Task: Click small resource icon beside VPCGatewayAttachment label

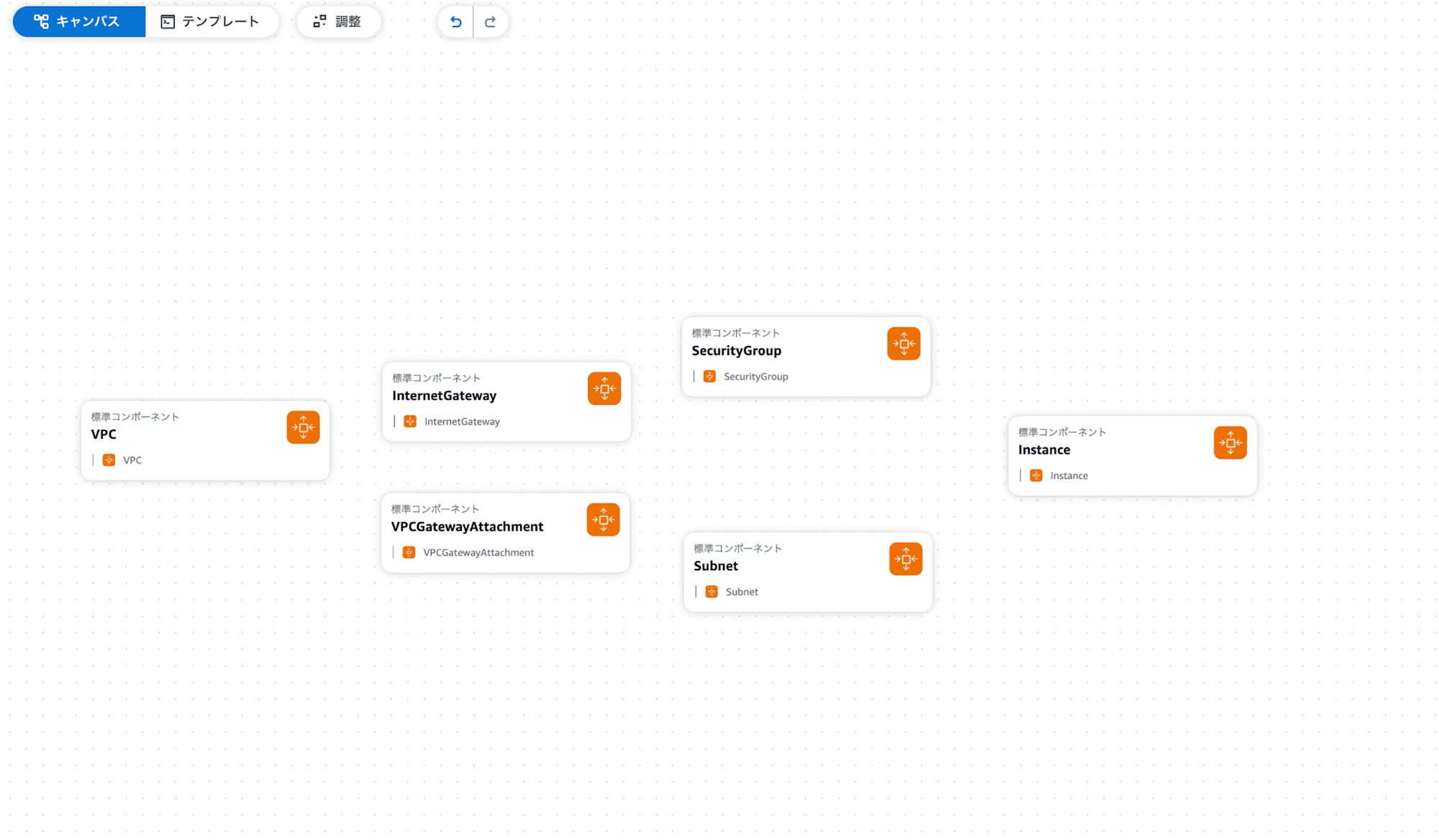Action: click(409, 552)
